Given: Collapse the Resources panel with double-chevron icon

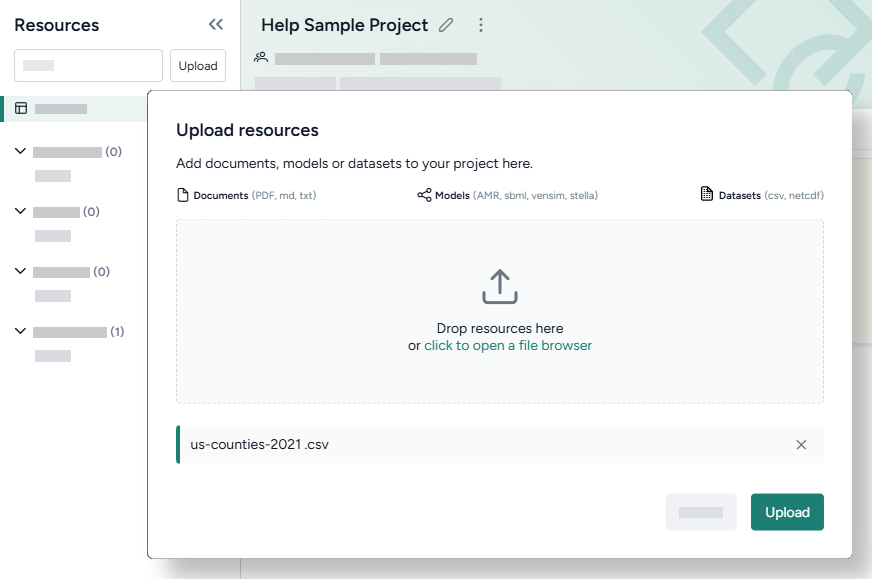Looking at the screenshot, I should click(x=215, y=25).
